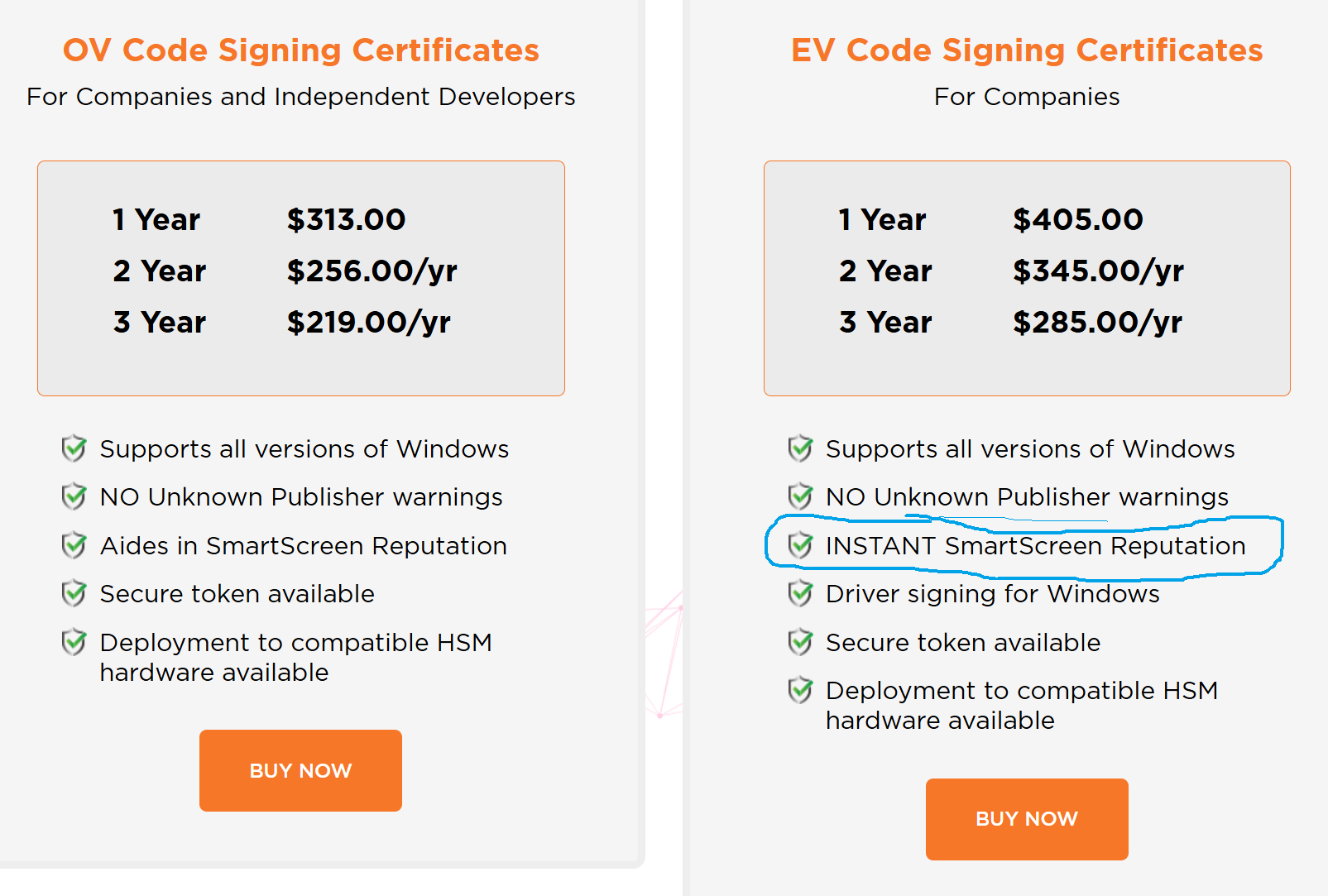Click the EV Code Signing Certificates heading
The height and width of the screenshot is (896, 1328).
[x=1026, y=50]
